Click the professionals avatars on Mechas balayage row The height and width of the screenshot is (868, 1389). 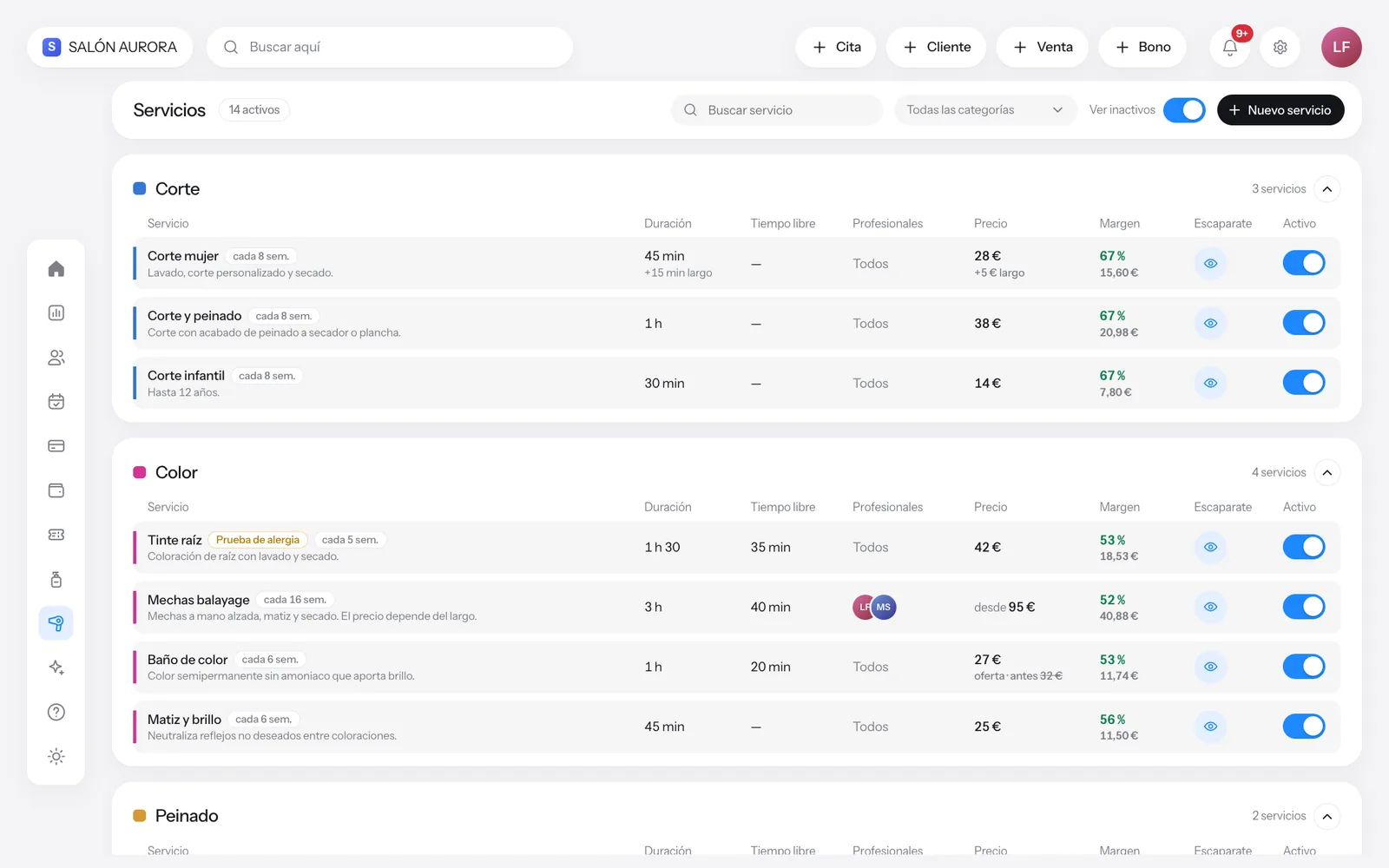[x=874, y=607]
